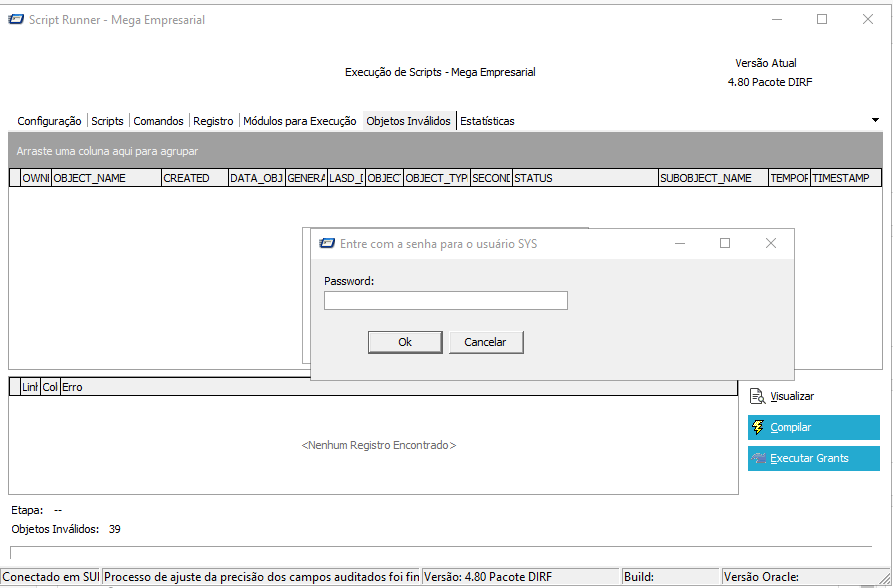
Task: Click the Visualizar document magnifier icon
Action: coord(757,396)
